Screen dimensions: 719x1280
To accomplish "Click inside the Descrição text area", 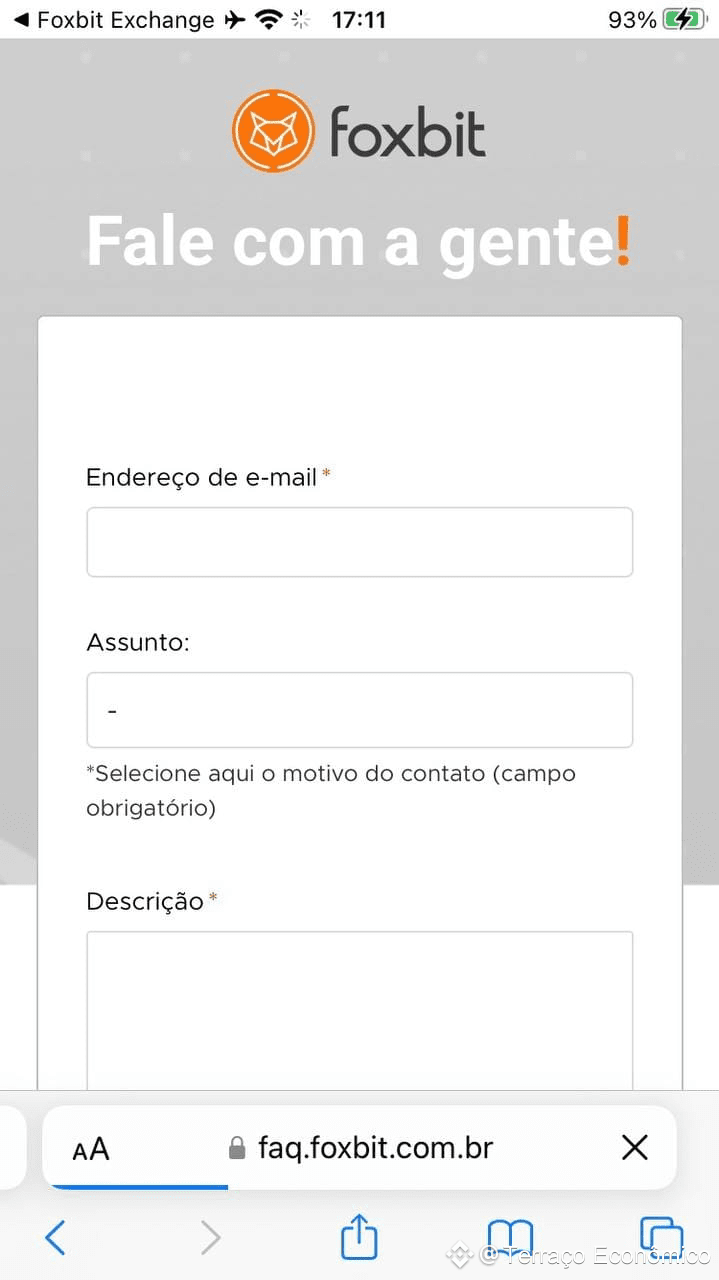I will pyautogui.click(x=360, y=1010).
